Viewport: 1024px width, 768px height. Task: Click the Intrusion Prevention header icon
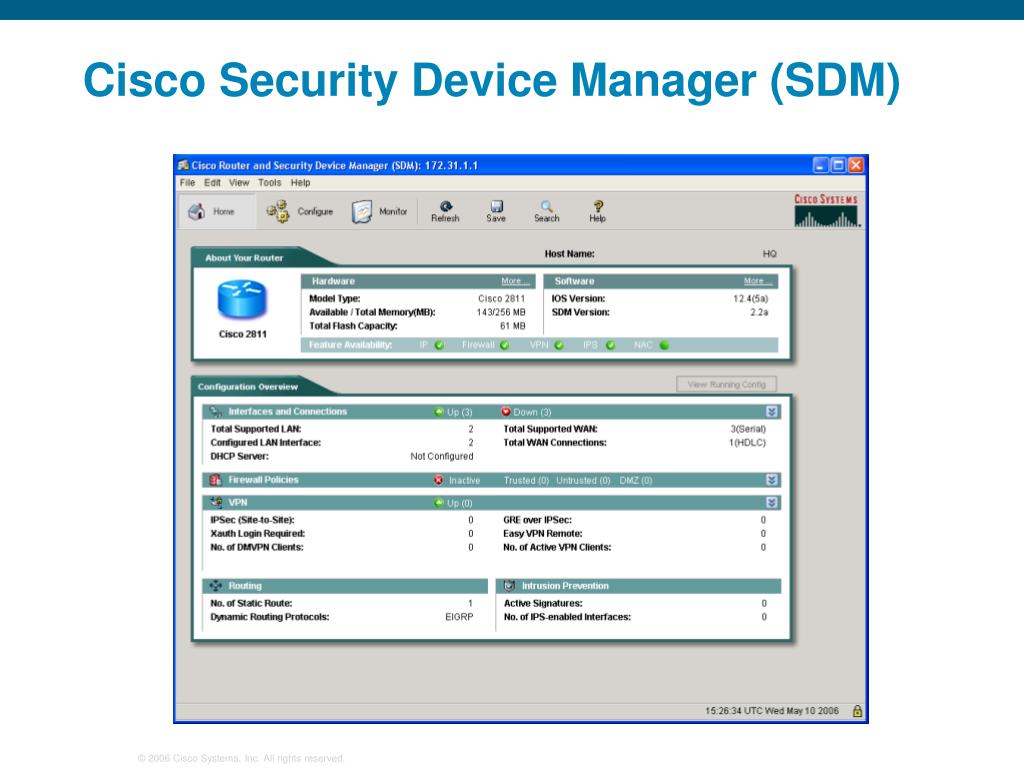509,586
